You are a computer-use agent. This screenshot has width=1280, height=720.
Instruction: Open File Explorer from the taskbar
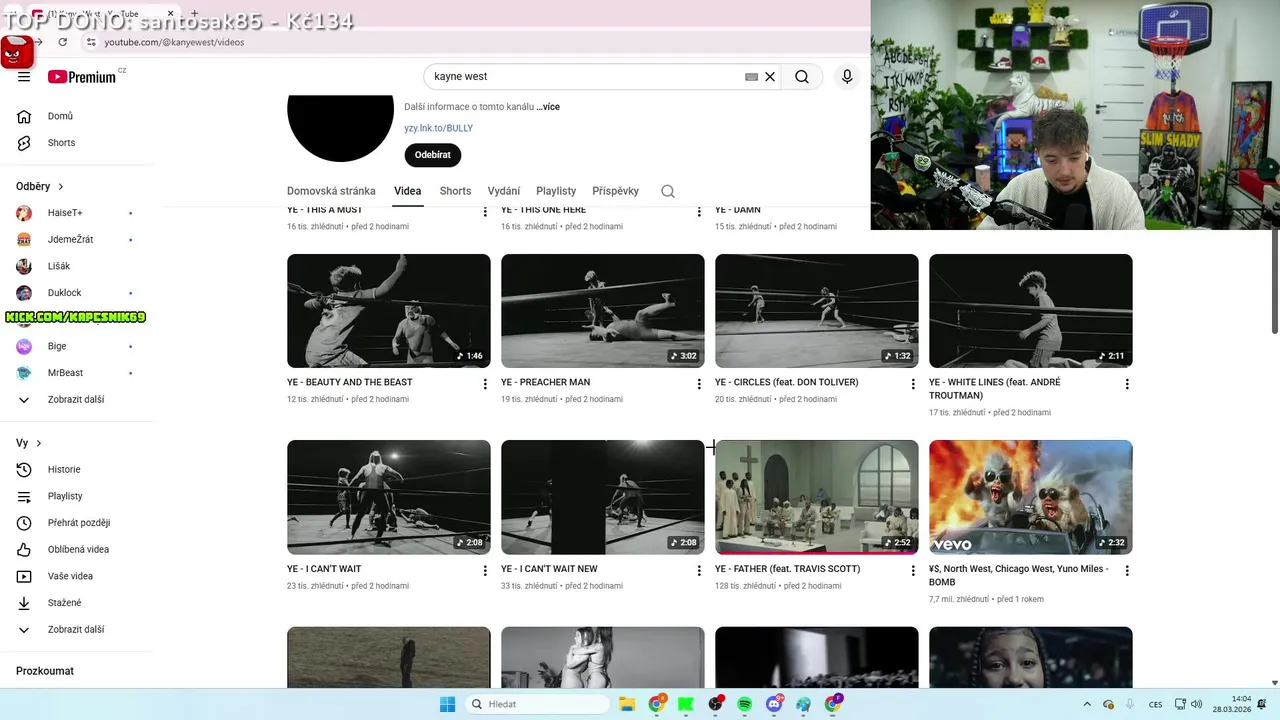click(627, 704)
